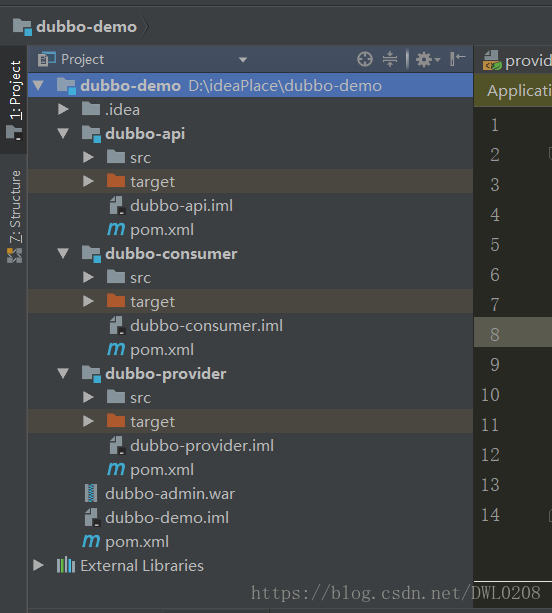Select the dubbo-provider target folder row

251,421
